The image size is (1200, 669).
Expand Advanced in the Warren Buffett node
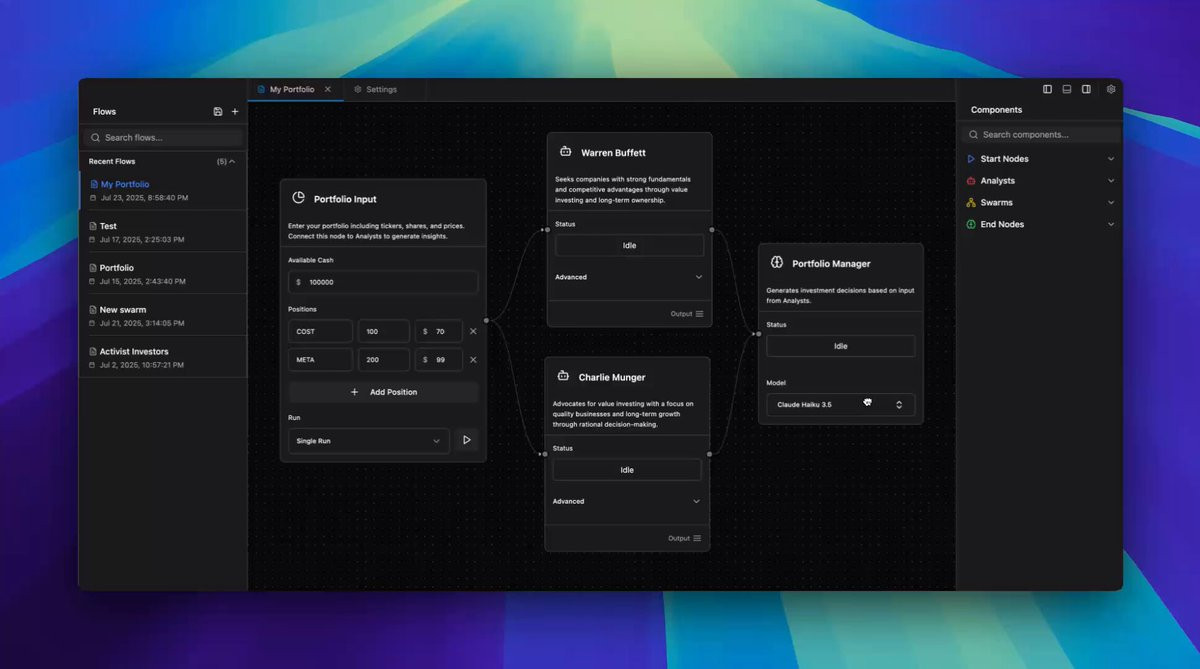(629, 277)
